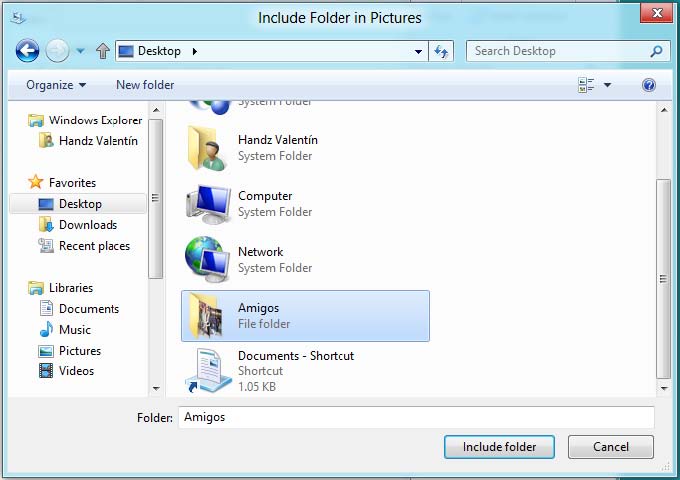Viewport: 680px width, 480px height.
Task: Open the recent locations dropdown arrow
Action: pos(81,51)
